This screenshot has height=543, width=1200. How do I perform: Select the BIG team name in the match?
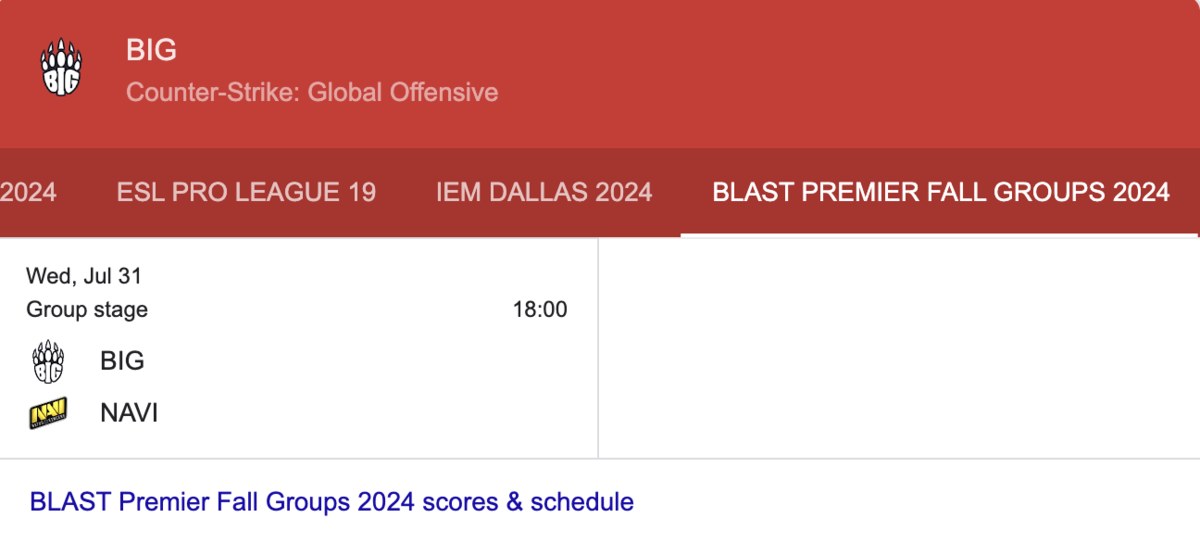pyautogui.click(x=122, y=361)
